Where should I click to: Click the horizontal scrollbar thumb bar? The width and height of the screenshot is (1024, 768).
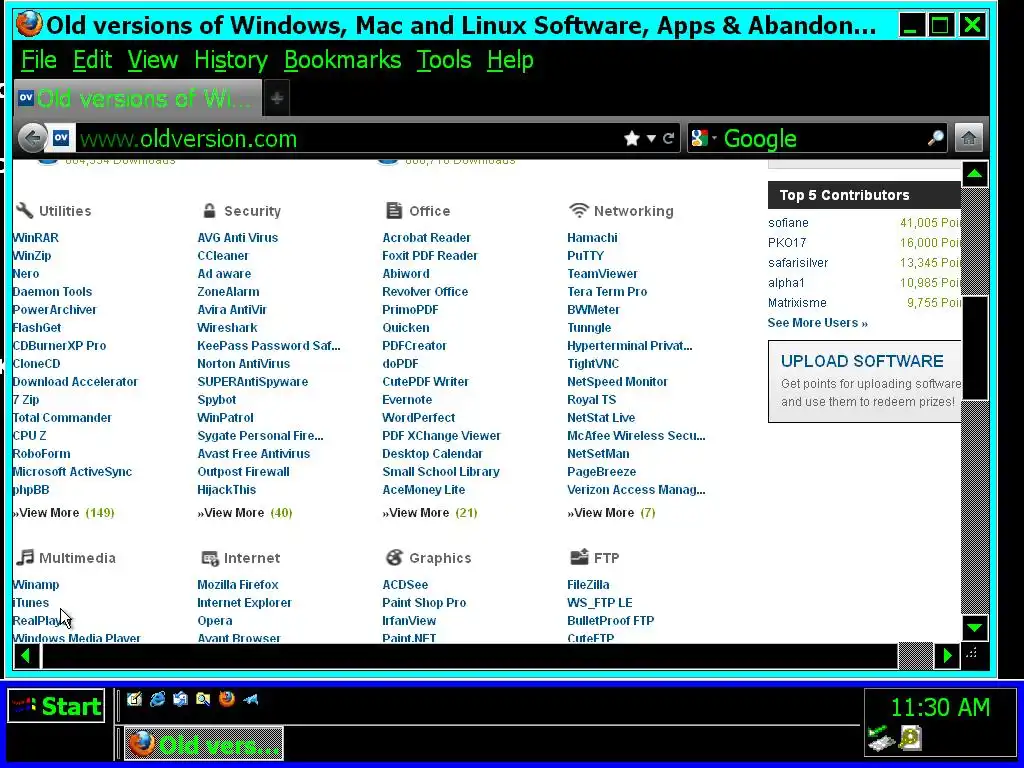point(470,656)
